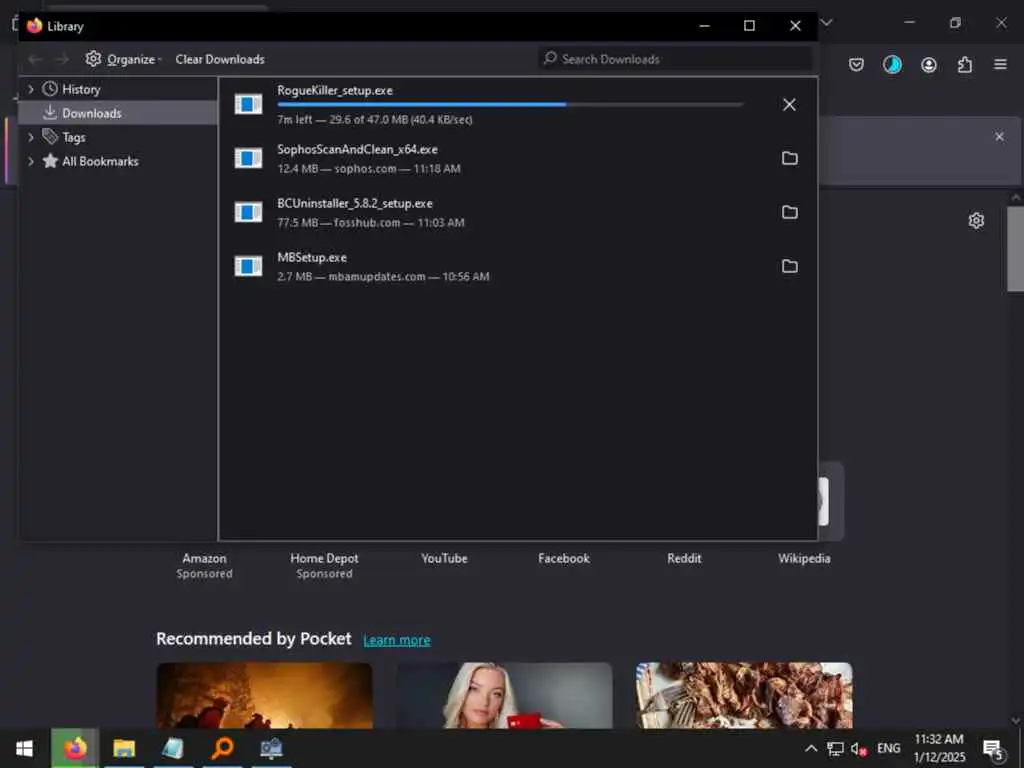Open containing folder for MBSetup.exe

click(x=790, y=266)
